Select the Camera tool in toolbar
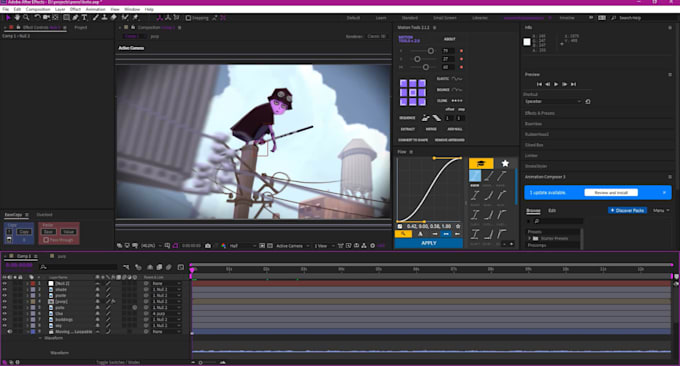 (x=46, y=17)
